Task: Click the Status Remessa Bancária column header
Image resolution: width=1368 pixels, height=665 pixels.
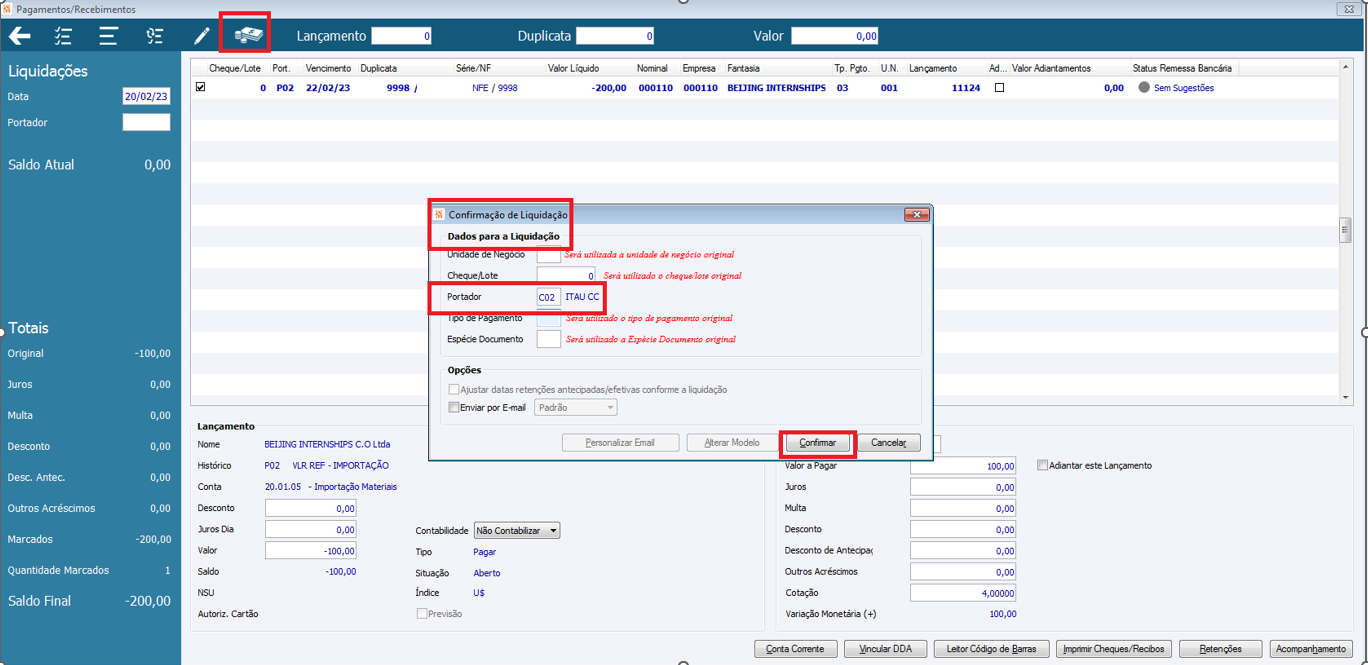Action: [1183, 68]
